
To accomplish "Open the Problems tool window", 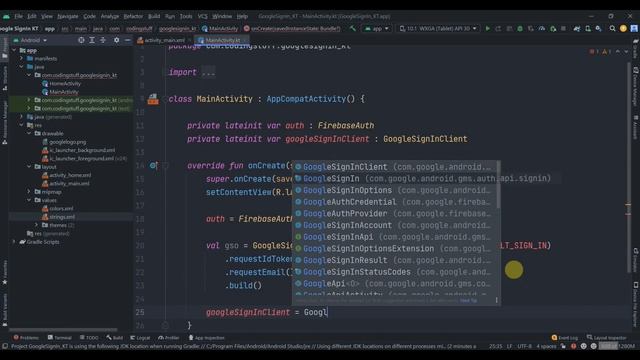I will click(26, 338).
